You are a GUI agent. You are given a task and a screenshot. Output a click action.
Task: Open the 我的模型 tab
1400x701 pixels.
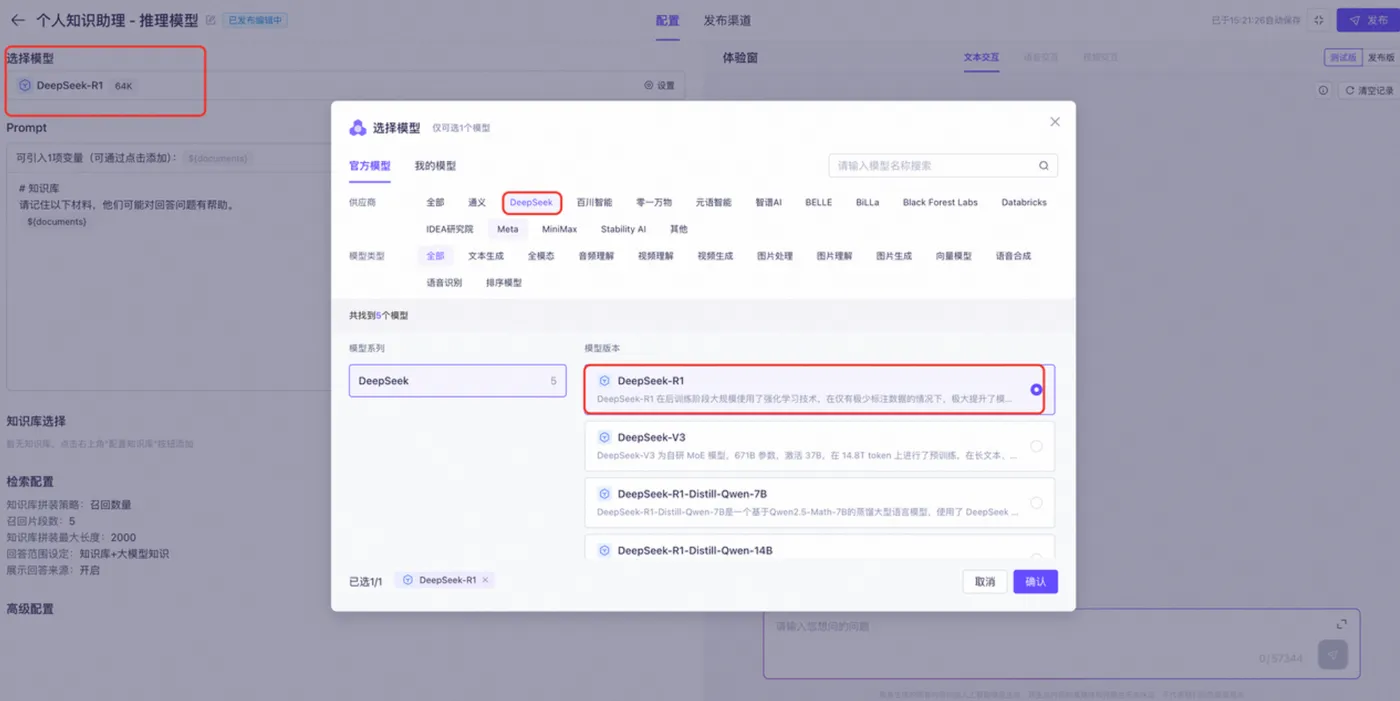435,166
